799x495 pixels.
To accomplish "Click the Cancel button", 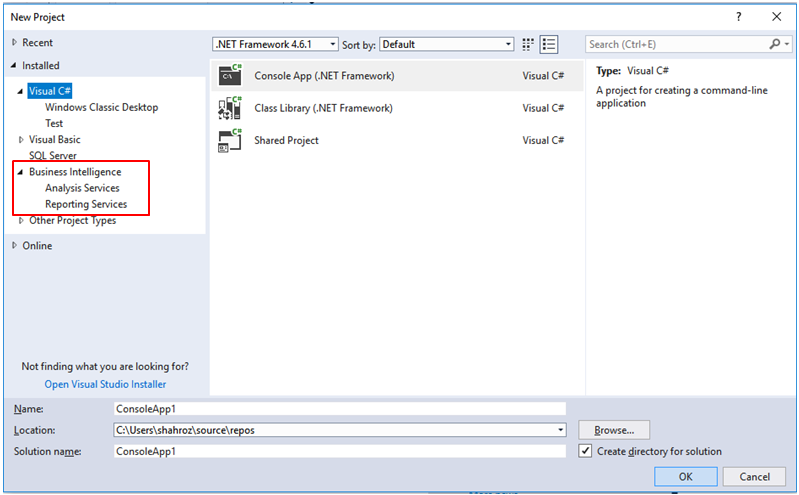I will [755, 476].
